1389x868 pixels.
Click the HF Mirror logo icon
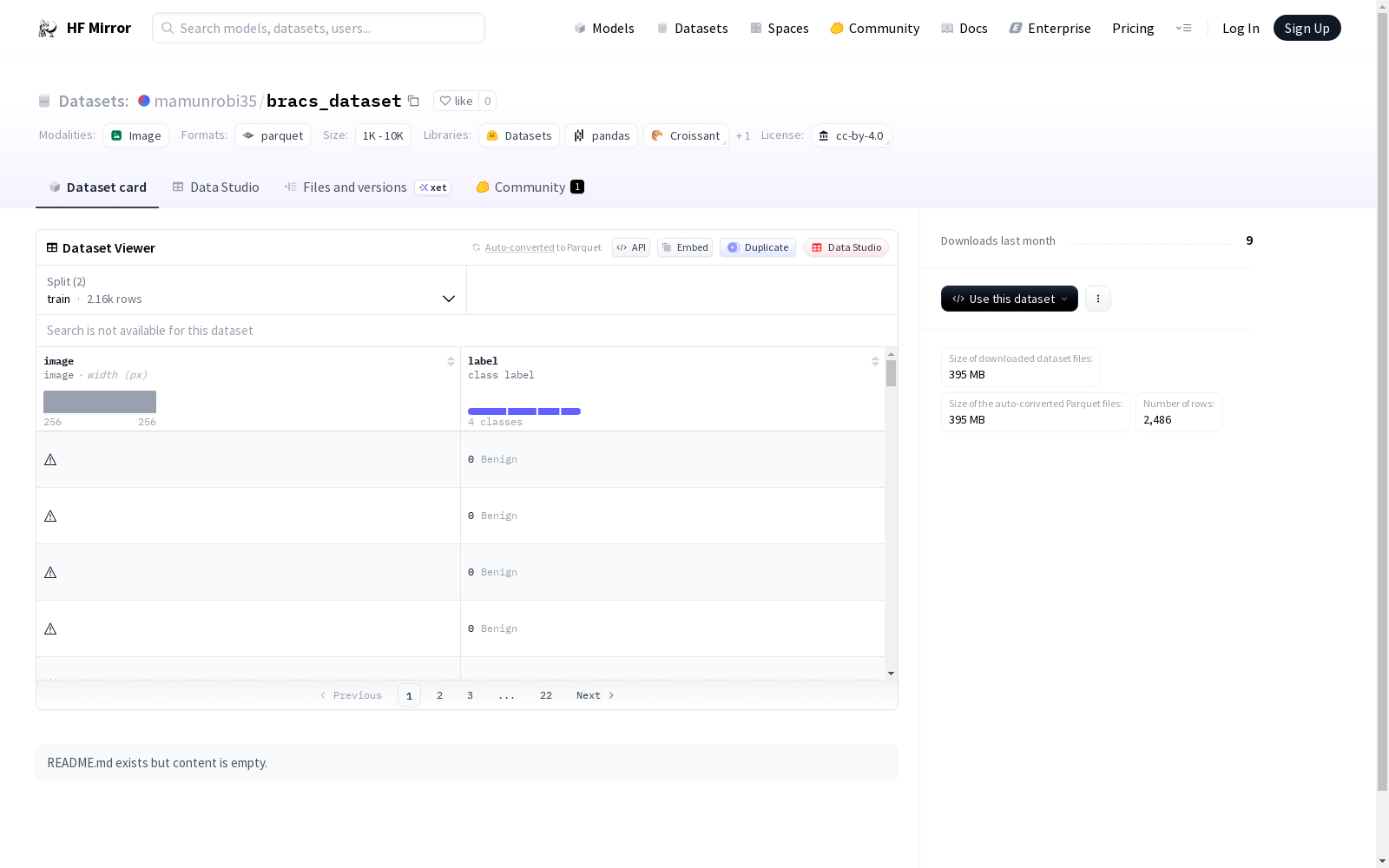(48, 29)
